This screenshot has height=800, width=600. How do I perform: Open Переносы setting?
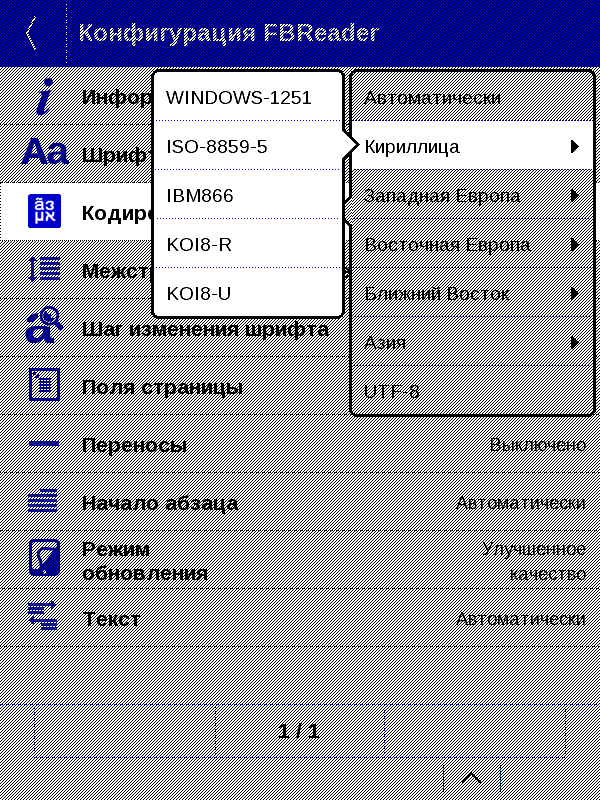point(300,444)
